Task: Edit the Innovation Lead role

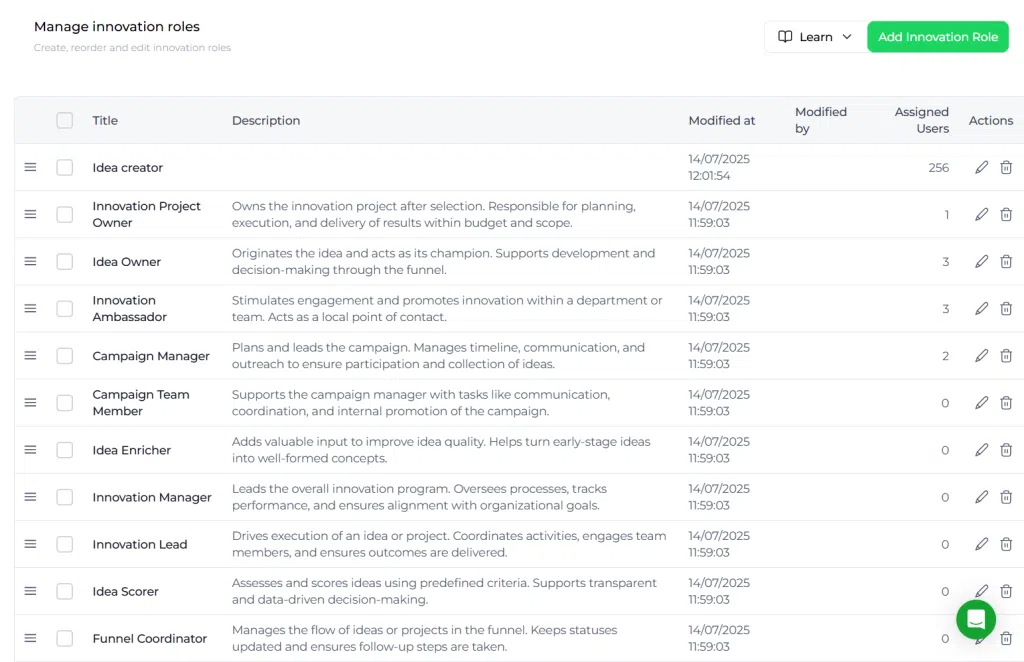Action: pyautogui.click(x=982, y=544)
